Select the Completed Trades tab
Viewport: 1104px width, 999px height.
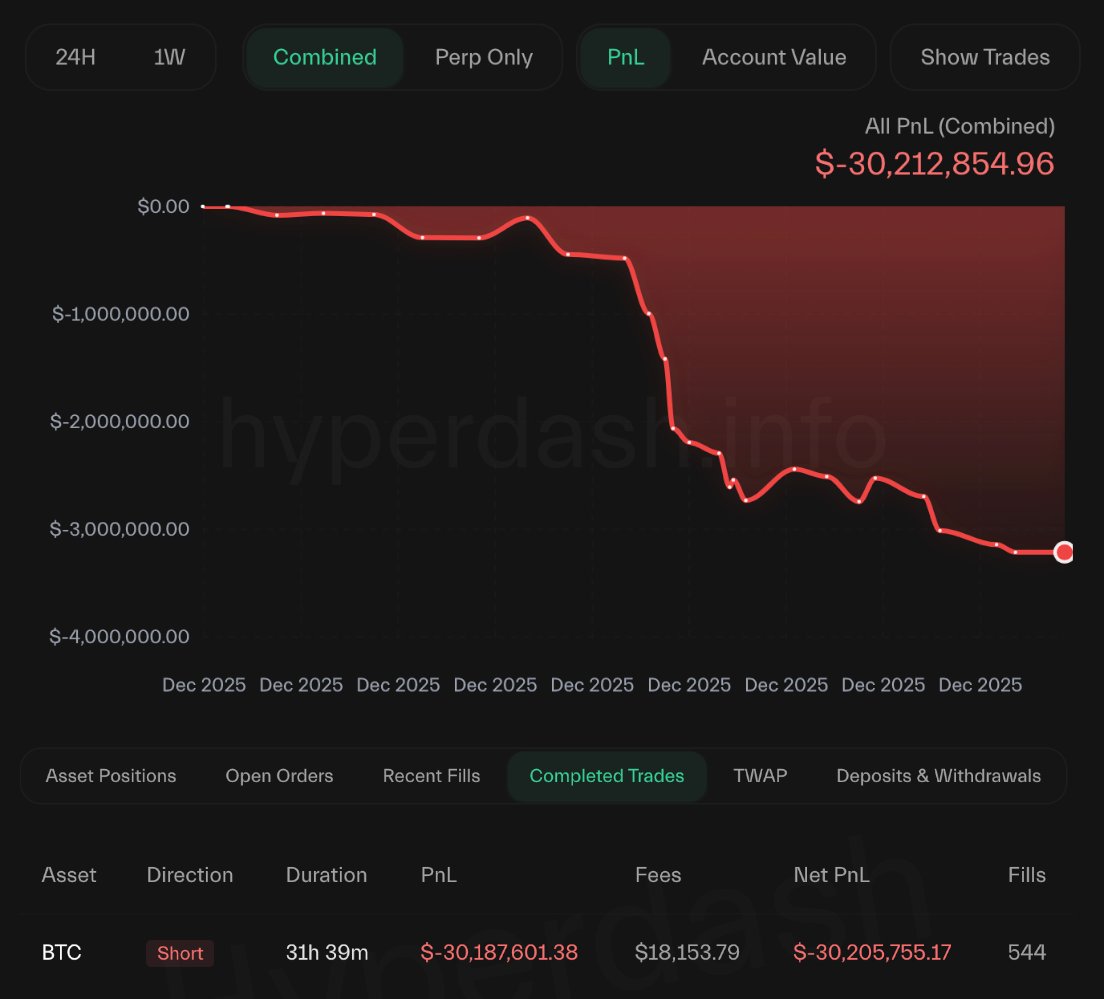click(607, 776)
